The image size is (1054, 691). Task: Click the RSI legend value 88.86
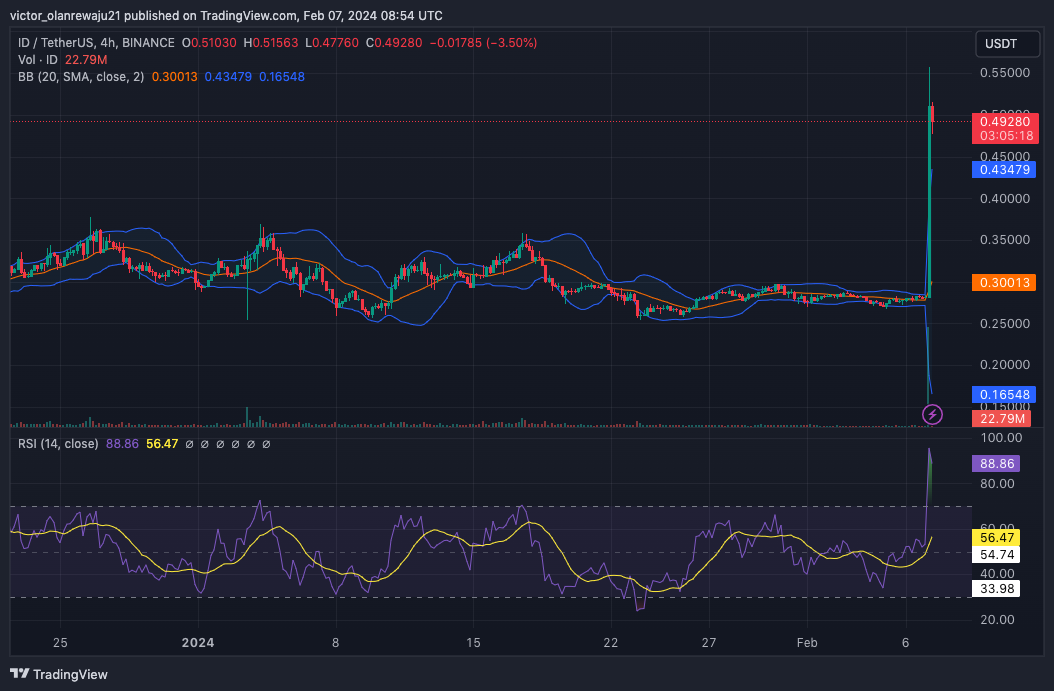coord(122,444)
